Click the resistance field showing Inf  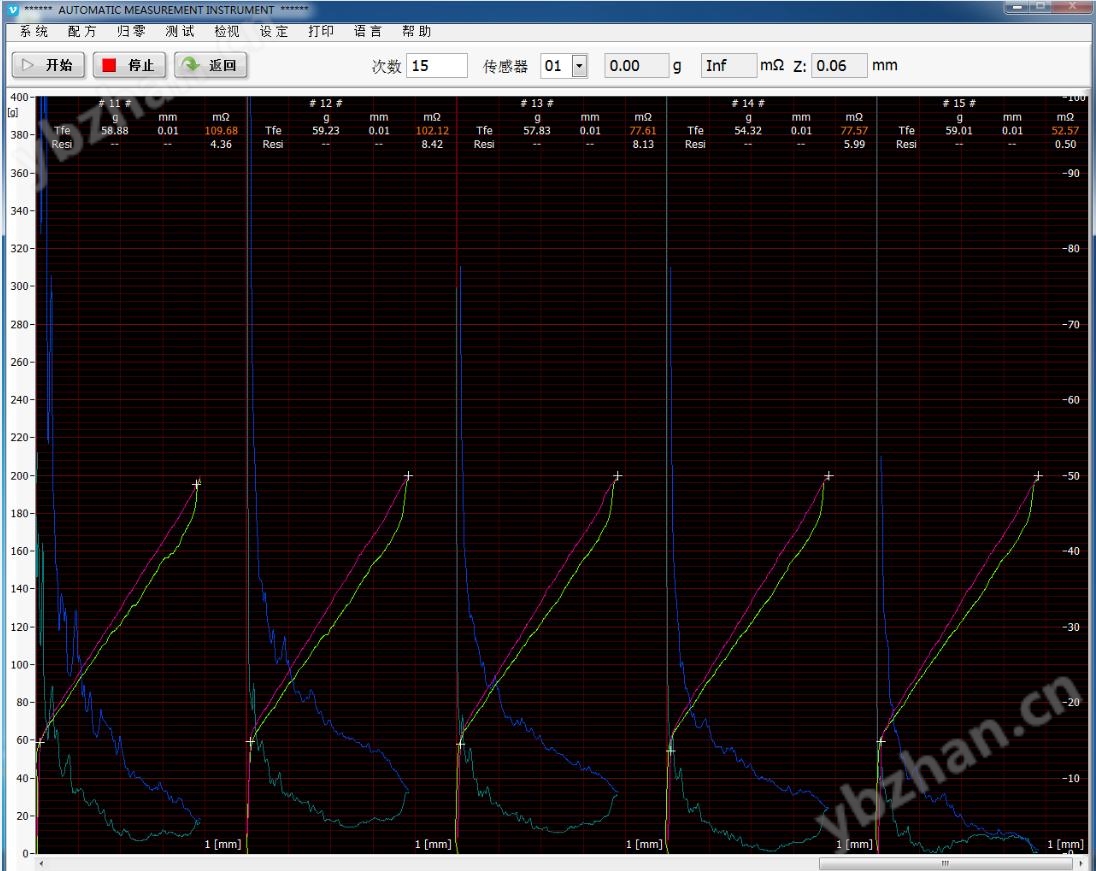click(x=729, y=66)
